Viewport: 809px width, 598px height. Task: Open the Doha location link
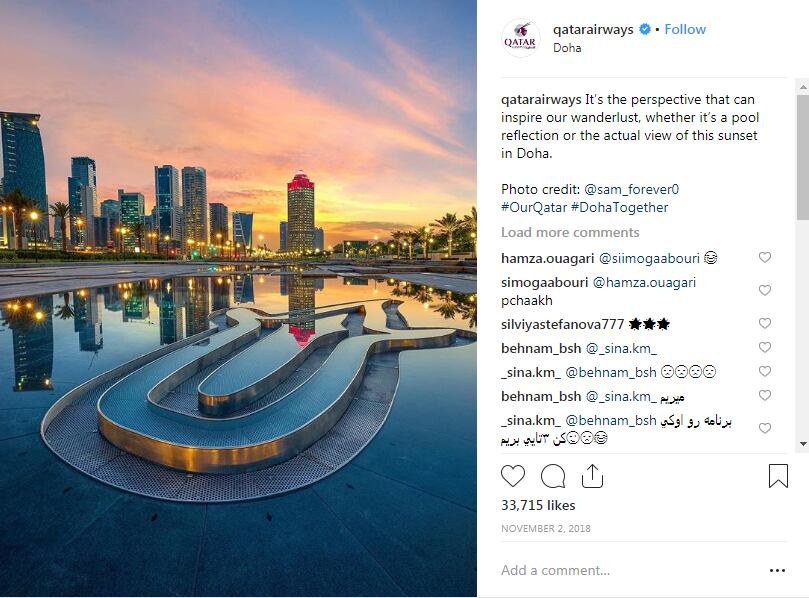pos(567,48)
